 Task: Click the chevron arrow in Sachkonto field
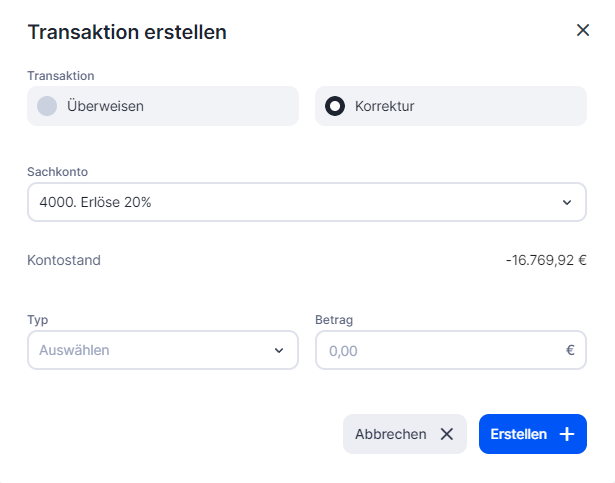click(567, 202)
